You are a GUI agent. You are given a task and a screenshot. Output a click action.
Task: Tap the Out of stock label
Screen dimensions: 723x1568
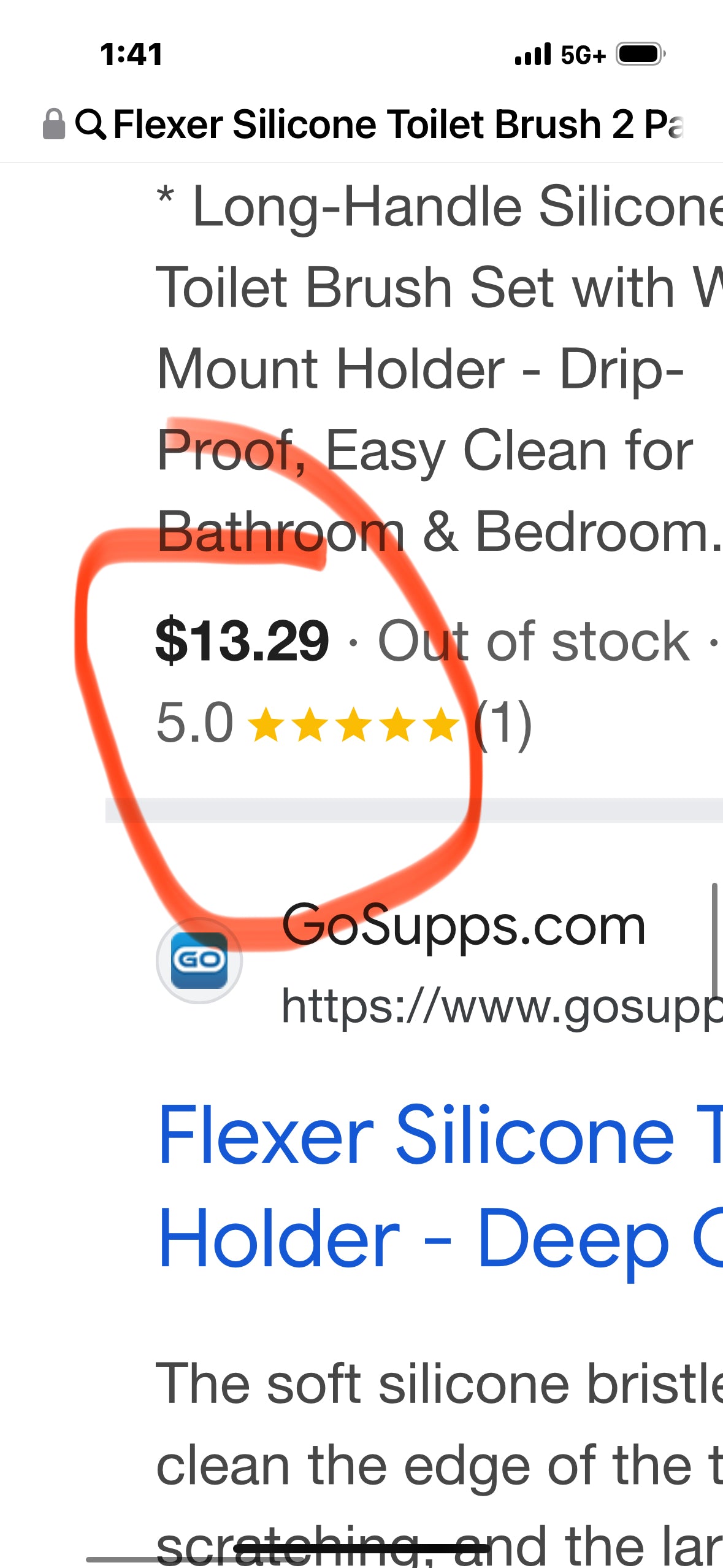pyautogui.click(x=534, y=640)
